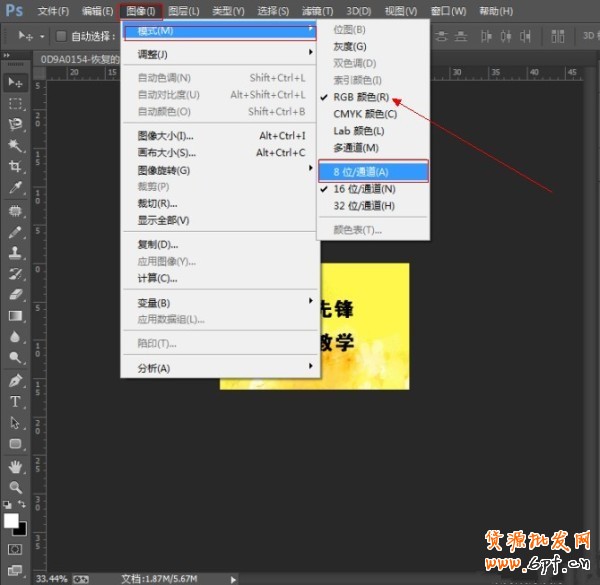Click the 33.44% zoom level field

pyautogui.click(x=52, y=578)
